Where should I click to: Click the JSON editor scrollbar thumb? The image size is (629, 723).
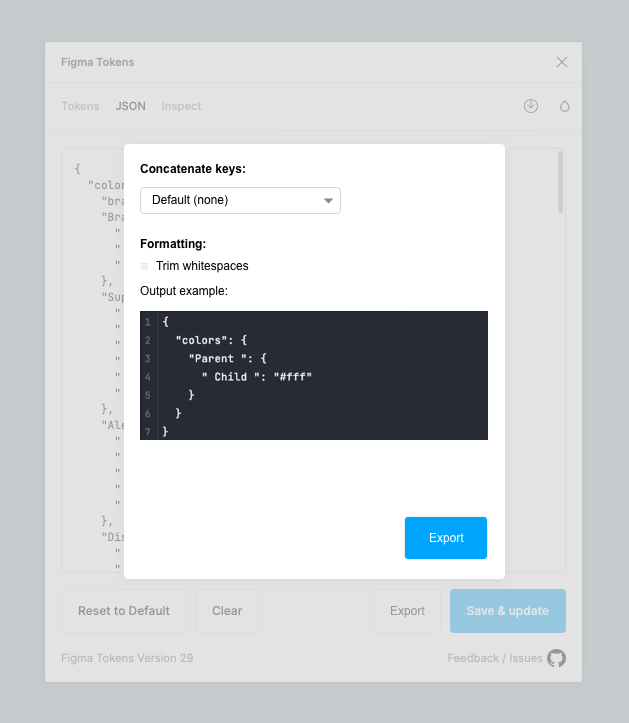coord(560,182)
